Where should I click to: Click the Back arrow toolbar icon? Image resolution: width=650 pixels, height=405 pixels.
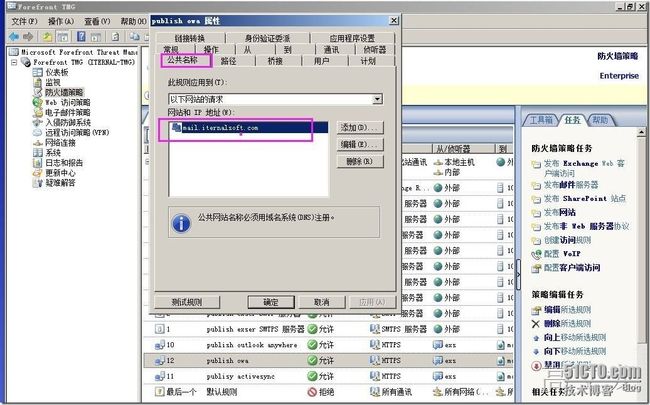coord(14,37)
